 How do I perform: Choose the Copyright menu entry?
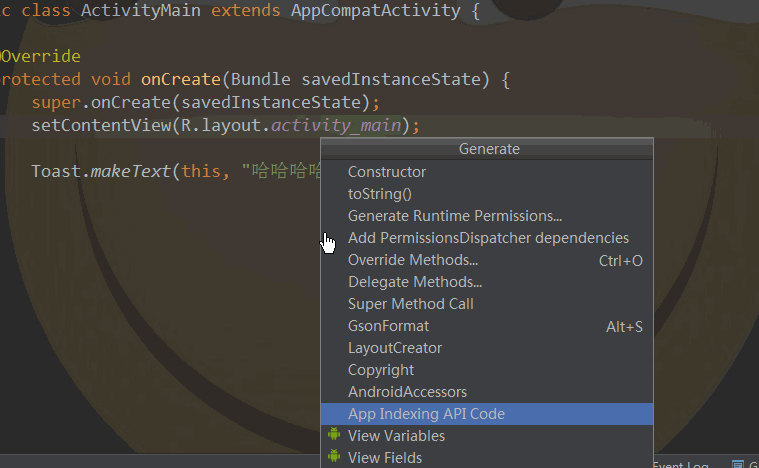[x=381, y=370]
